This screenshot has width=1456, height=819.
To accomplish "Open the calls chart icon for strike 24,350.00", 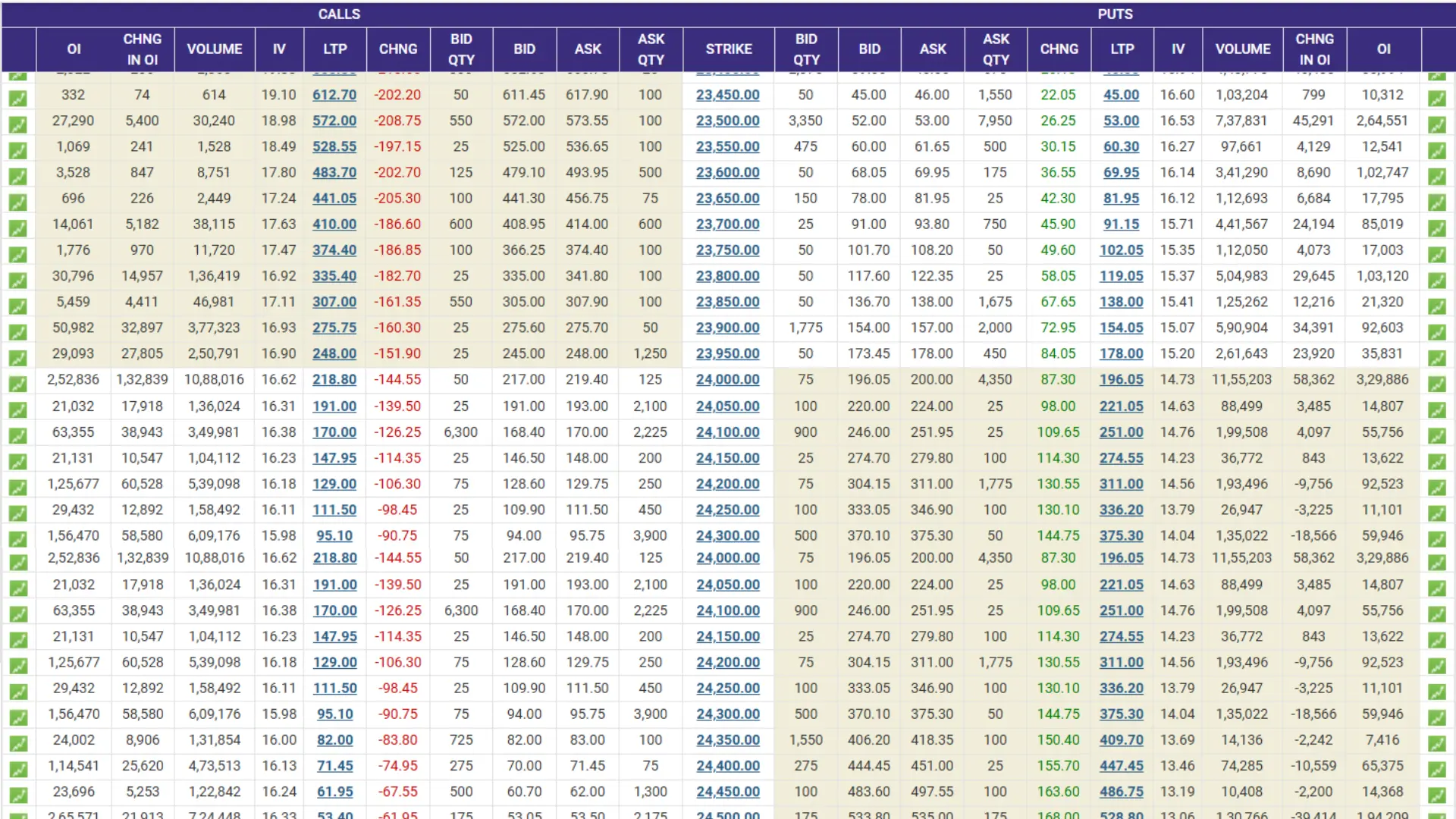I will 17,743.
